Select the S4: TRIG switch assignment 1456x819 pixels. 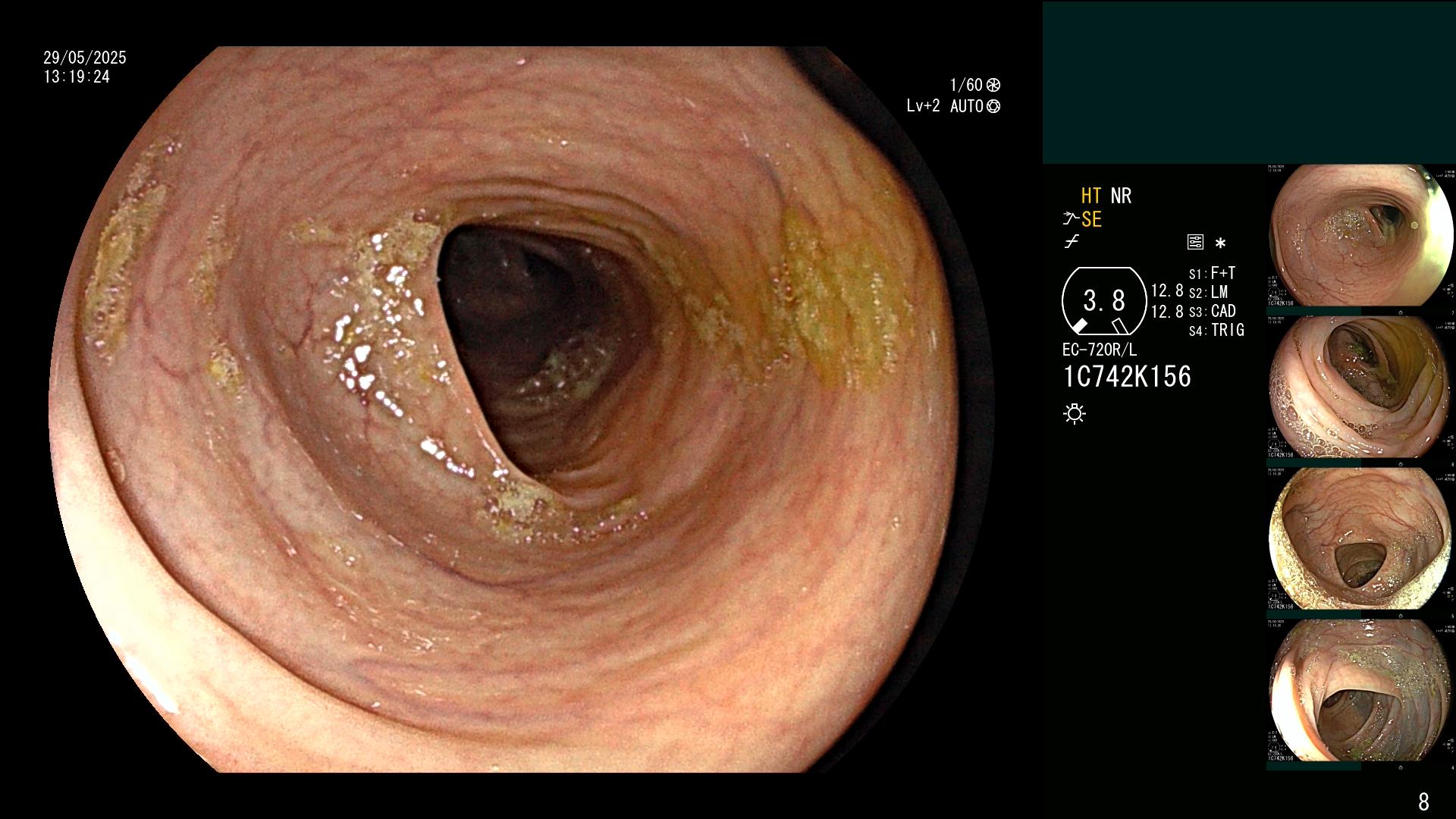click(1216, 331)
